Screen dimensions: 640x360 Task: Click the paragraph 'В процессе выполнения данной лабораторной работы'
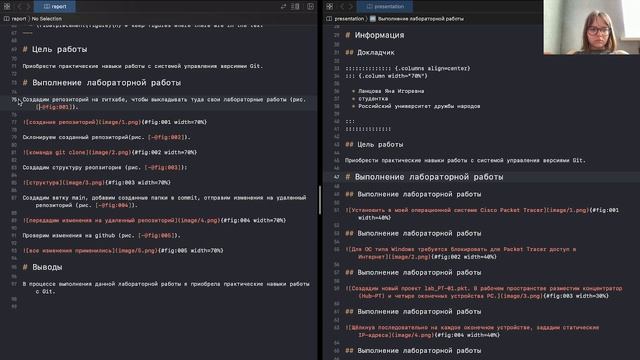(166, 287)
